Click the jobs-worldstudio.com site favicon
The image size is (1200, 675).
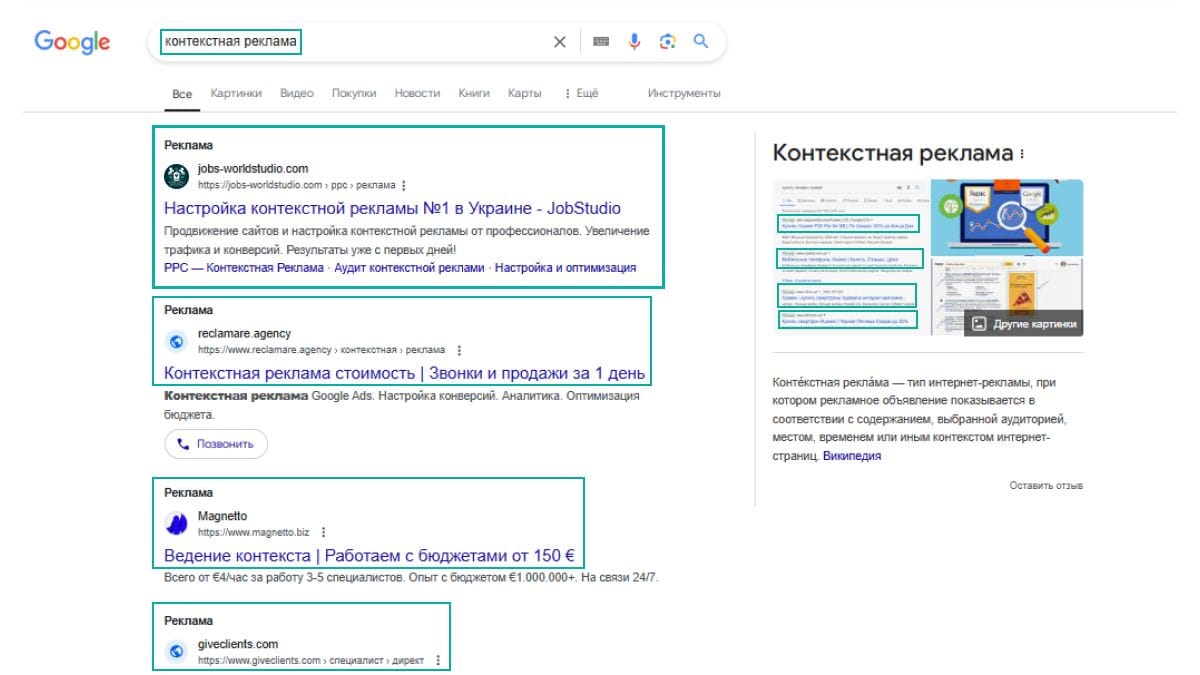176,176
